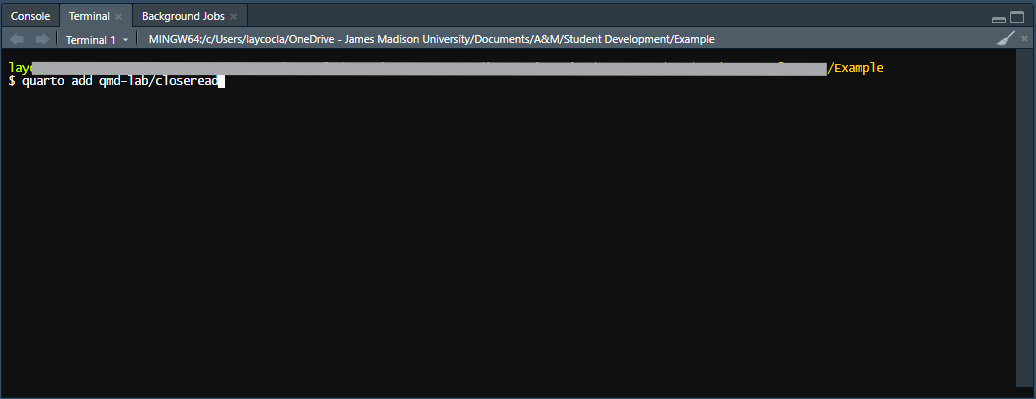Close the Background Jobs tab

(233, 17)
